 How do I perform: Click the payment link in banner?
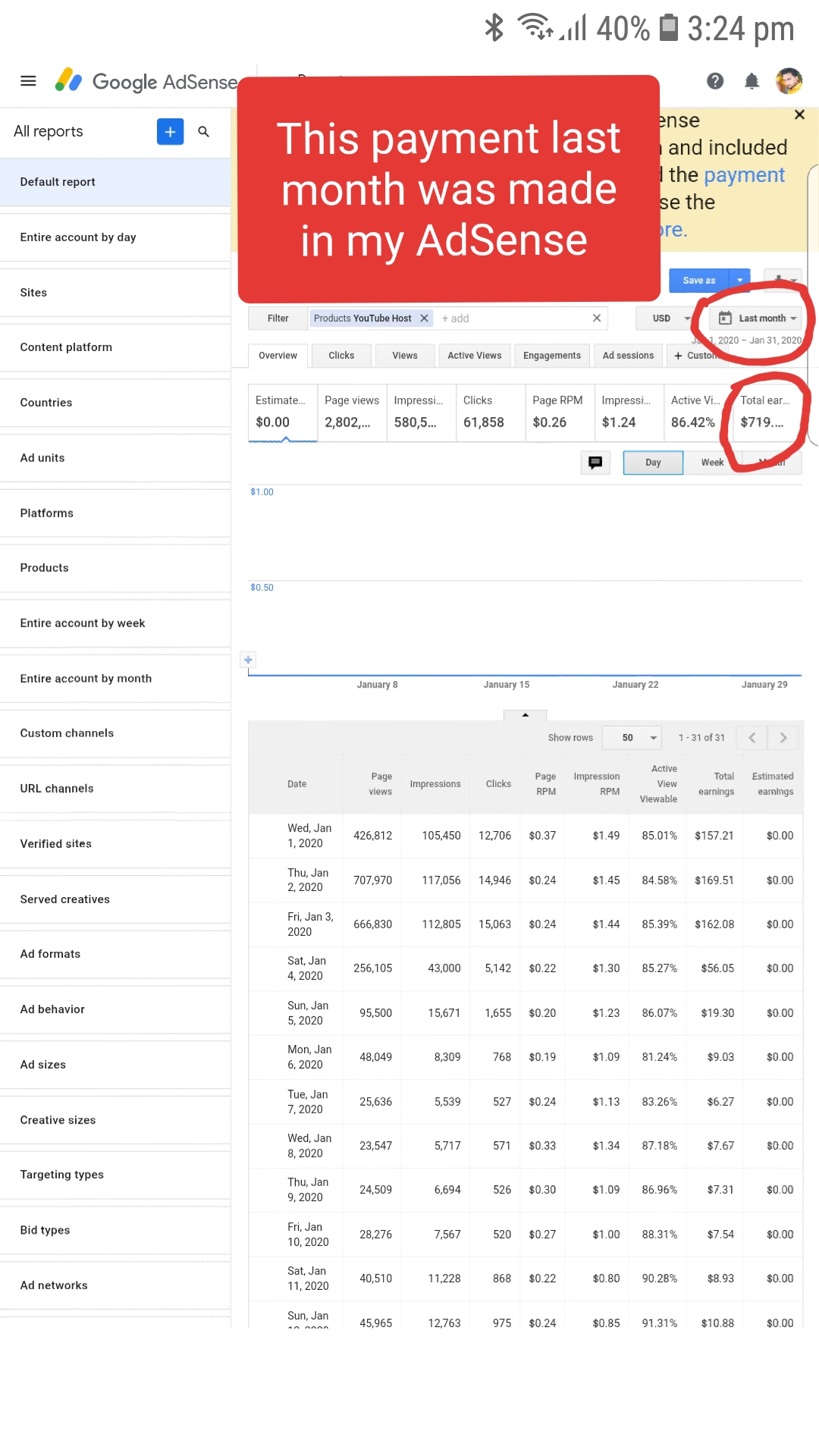coord(744,175)
